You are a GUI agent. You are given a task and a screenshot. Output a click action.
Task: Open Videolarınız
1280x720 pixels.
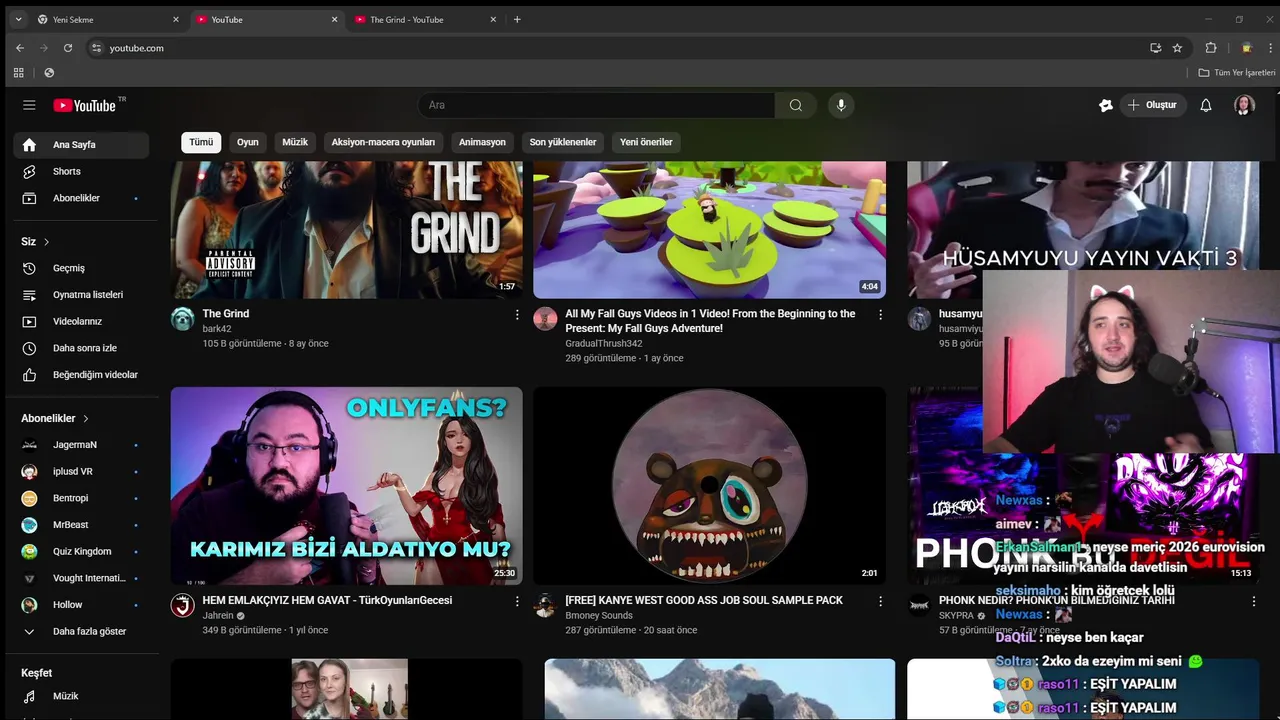coord(81,321)
